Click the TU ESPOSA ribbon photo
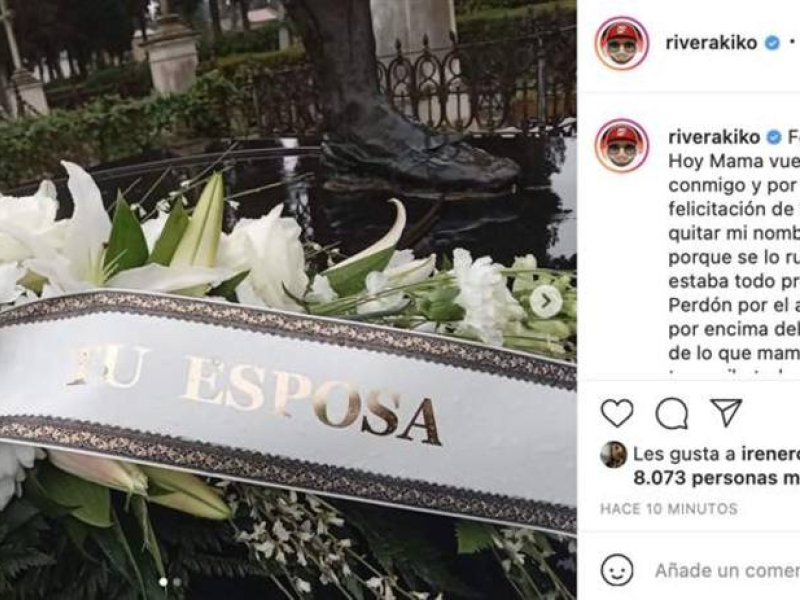This screenshot has height=600, width=800. (x=288, y=300)
